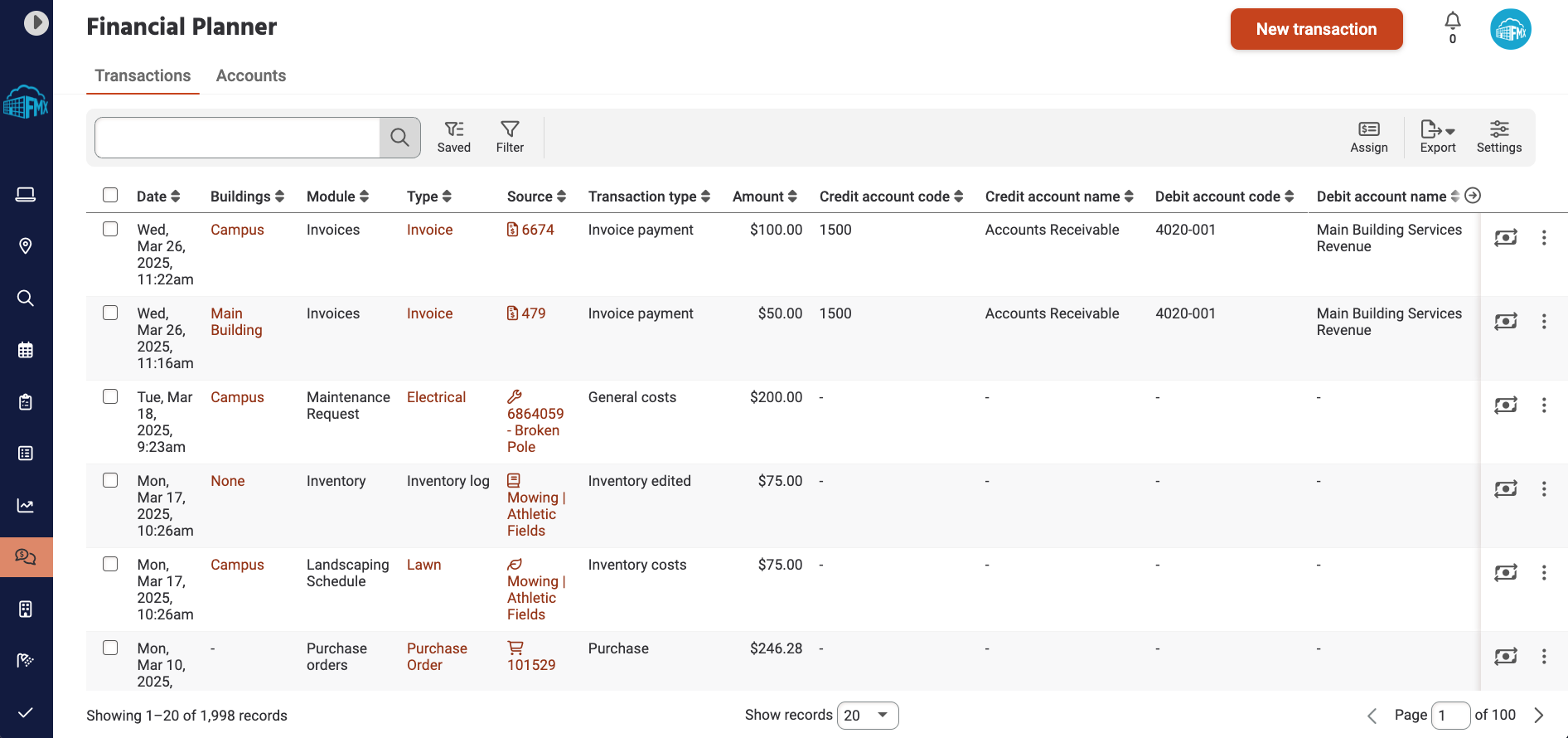Screen dimensions: 1568x738
Task: Click the Assign toolbar button
Action: (1369, 138)
